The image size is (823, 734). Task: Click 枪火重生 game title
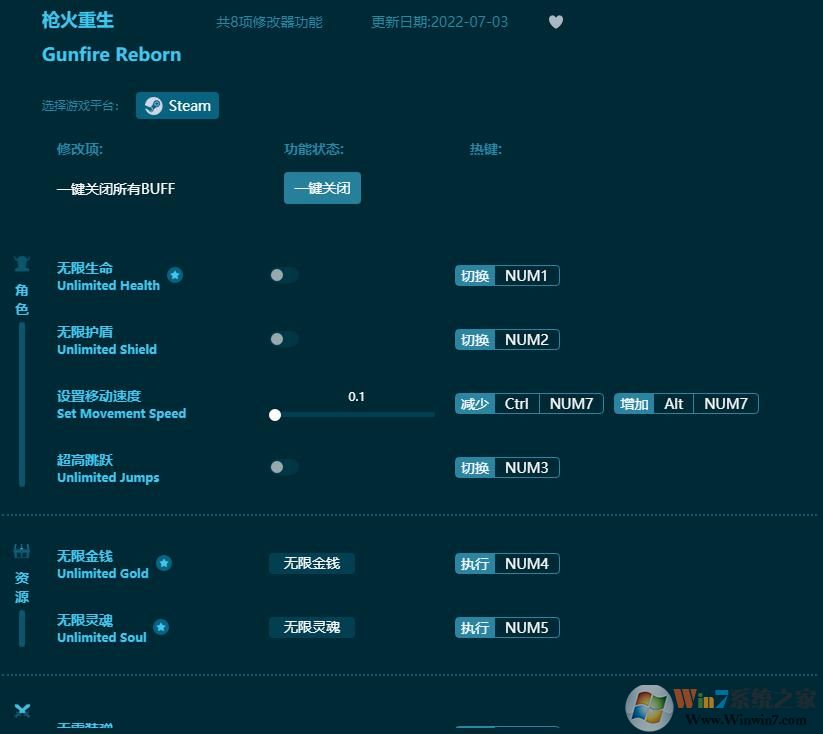(x=78, y=20)
